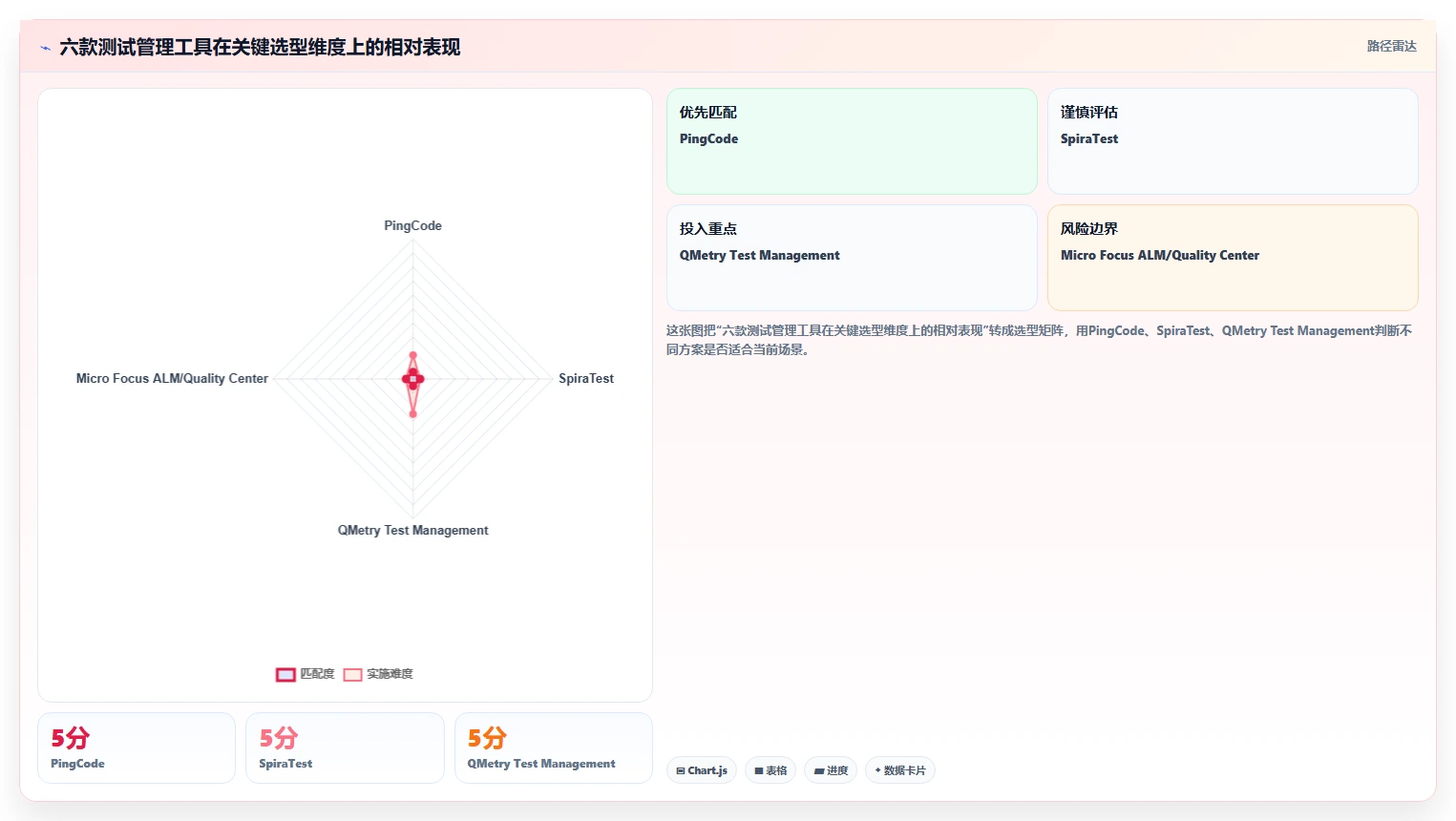Click the 实施难度 legend label
The width and height of the screenshot is (1456, 821).
tap(390, 674)
